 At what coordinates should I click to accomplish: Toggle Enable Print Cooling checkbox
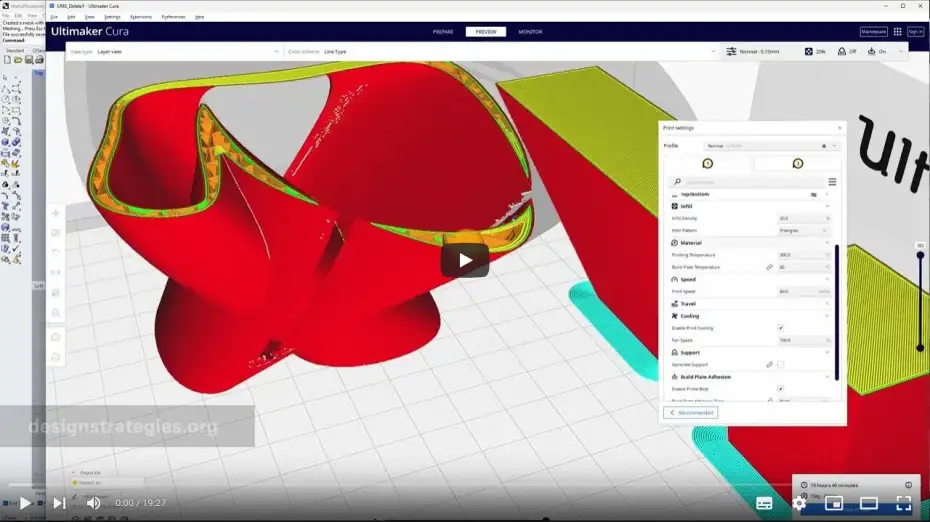click(x=781, y=328)
